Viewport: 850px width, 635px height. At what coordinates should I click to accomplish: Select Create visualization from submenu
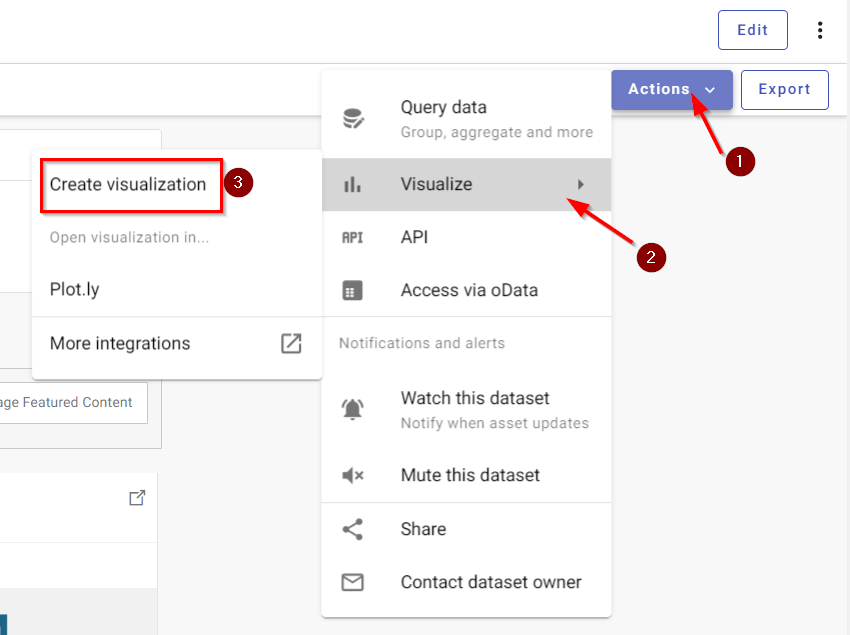pos(128,185)
